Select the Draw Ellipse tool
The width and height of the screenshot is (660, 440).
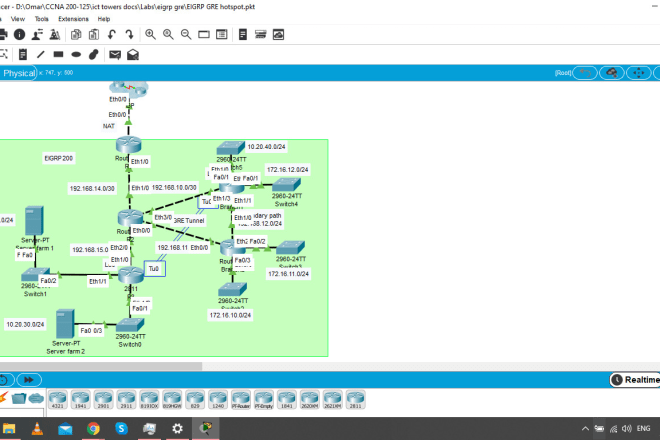[x=76, y=54]
